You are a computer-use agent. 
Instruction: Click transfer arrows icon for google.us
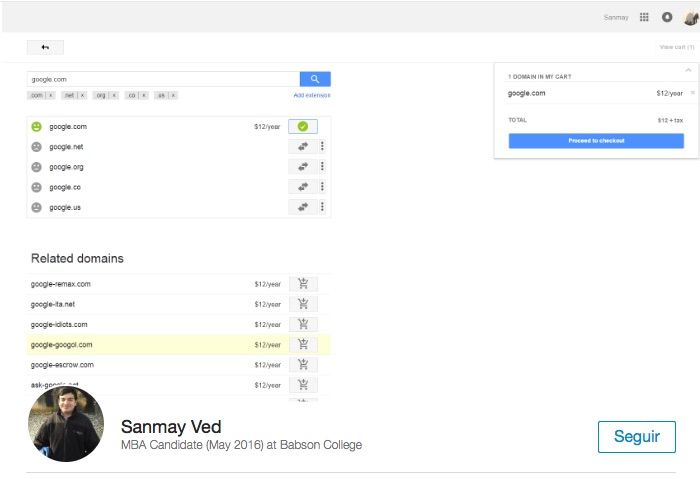pyautogui.click(x=303, y=207)
